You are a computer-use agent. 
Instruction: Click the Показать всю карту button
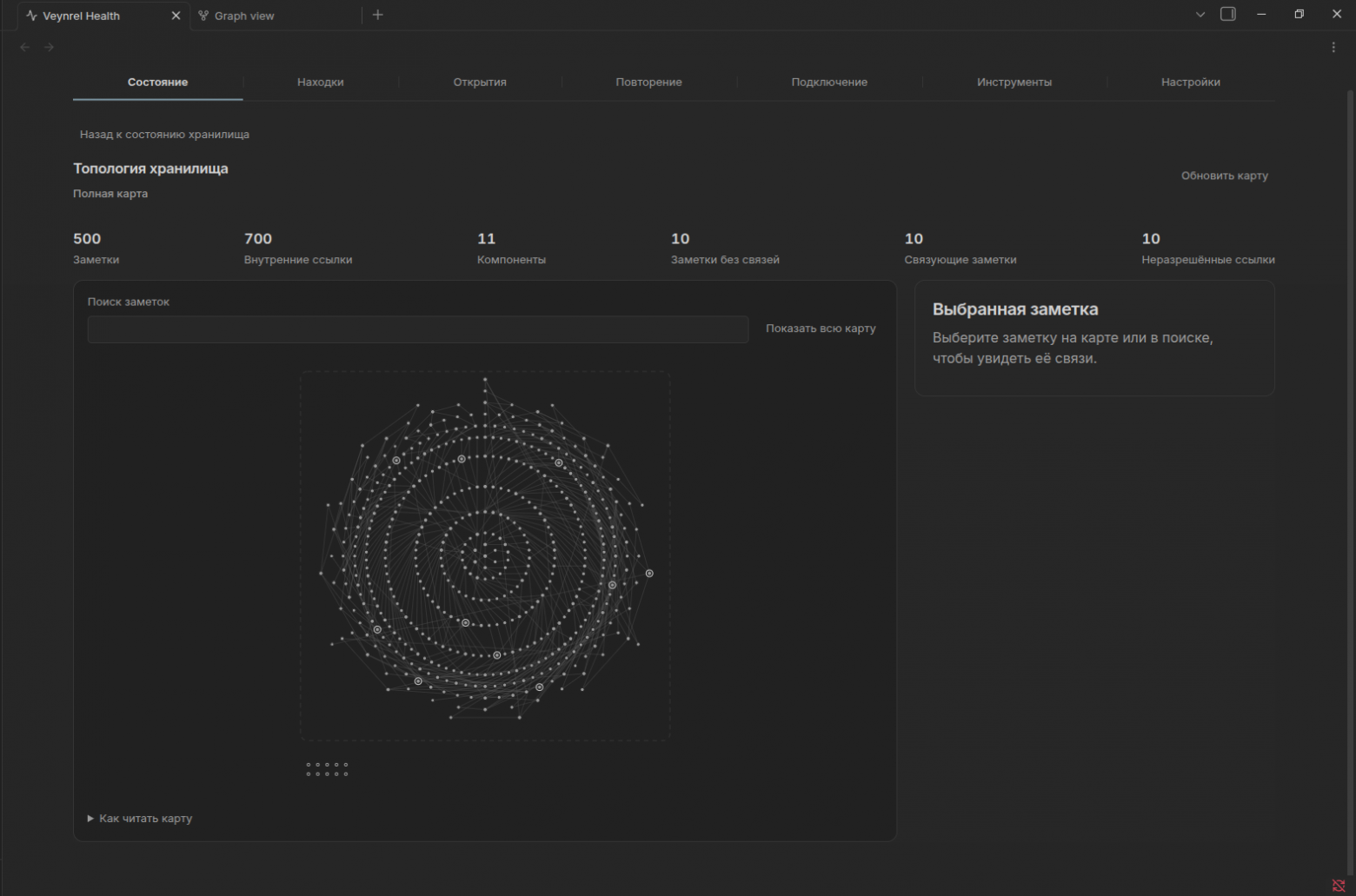(x=821, y=329)
